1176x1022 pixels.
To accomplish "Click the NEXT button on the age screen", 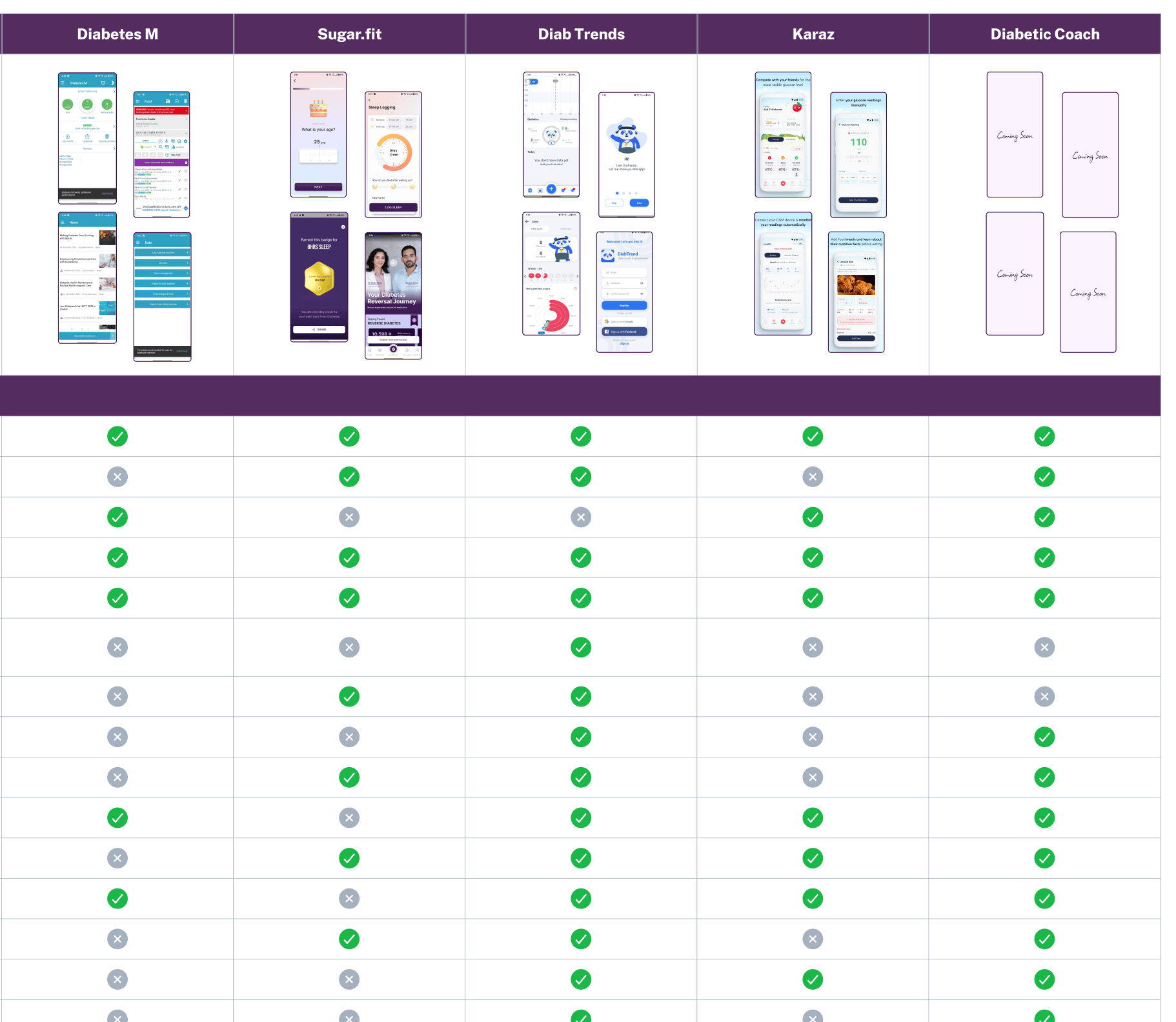I will click(x=318, y=187).
